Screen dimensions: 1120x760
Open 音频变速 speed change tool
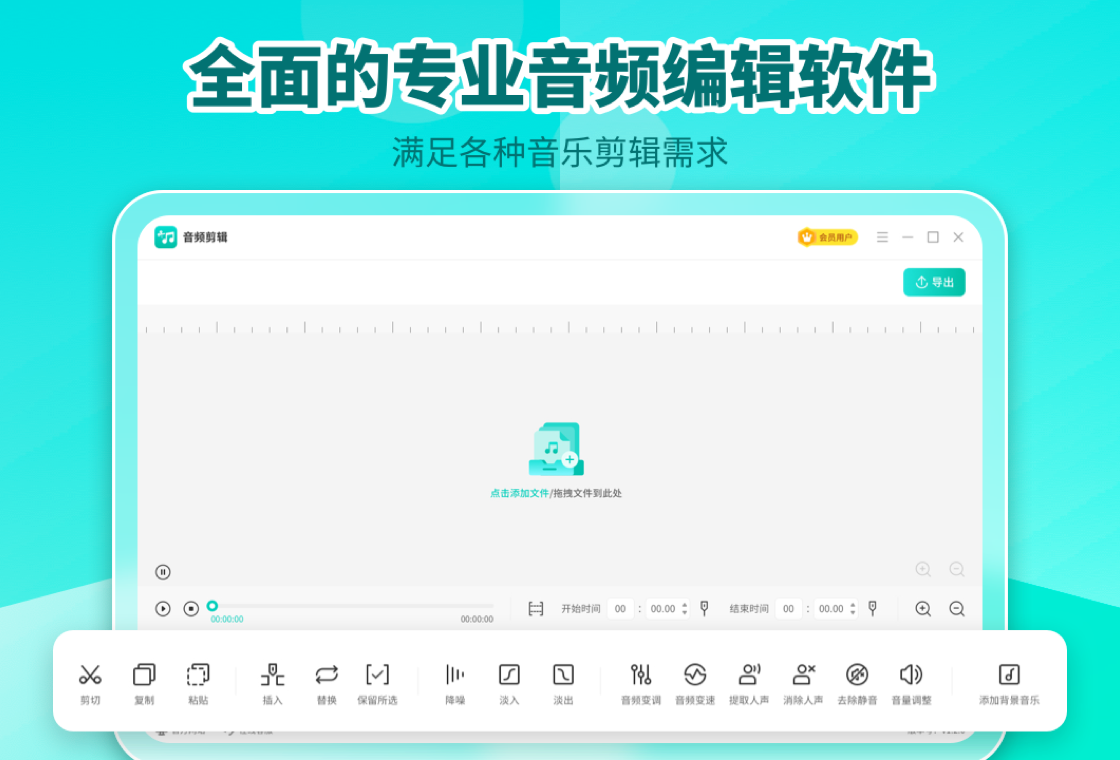tap(695, 682)
